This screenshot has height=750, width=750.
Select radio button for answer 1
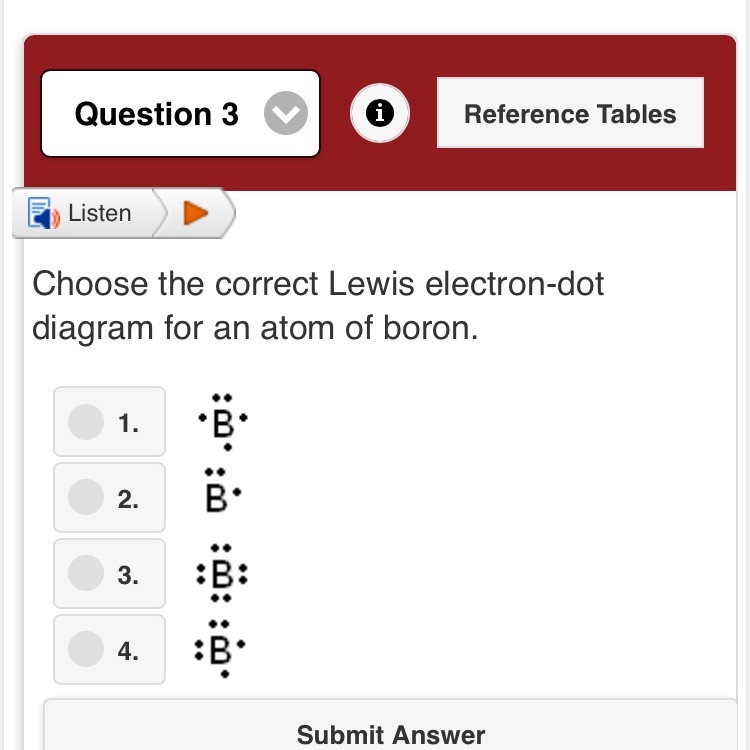click(x=86, y=422)
